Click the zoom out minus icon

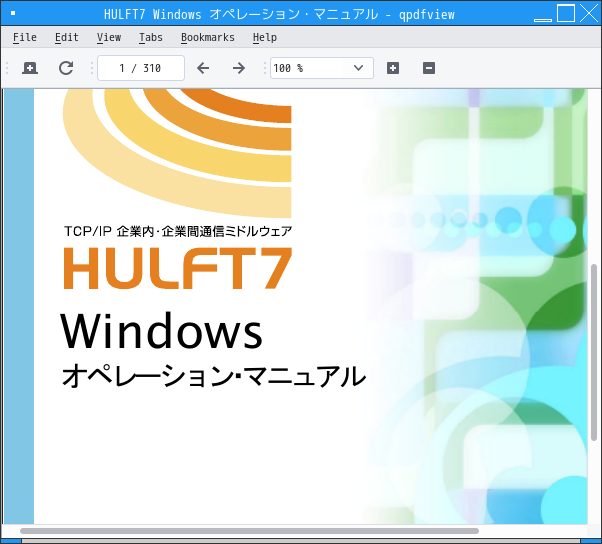click(x=429, y=68)
